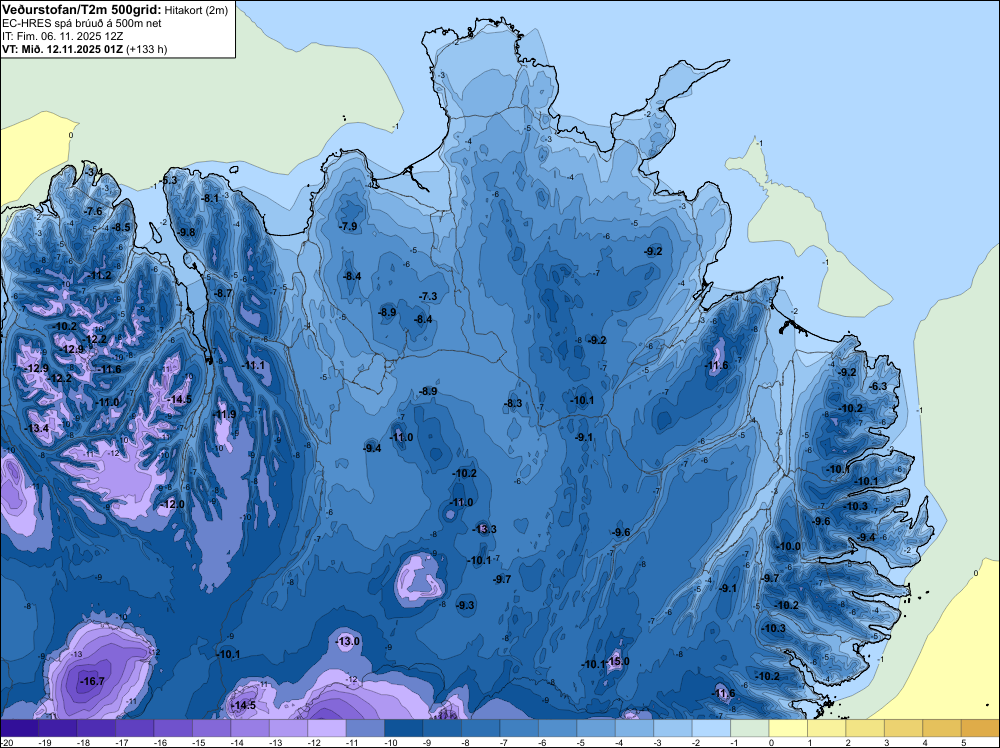Click the -7.6 temperature label
Image resolution: width=1000 pixels, height=748 pixels.
click(x=93, y=211)
